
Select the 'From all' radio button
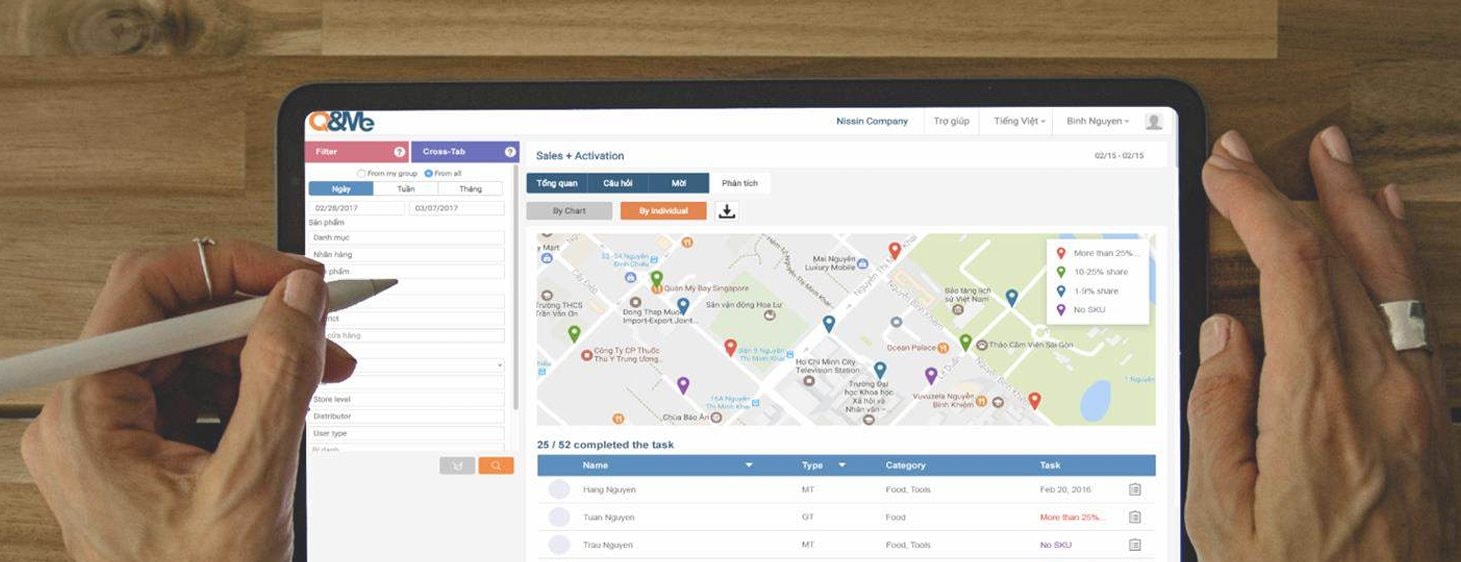tap(429, 173)
